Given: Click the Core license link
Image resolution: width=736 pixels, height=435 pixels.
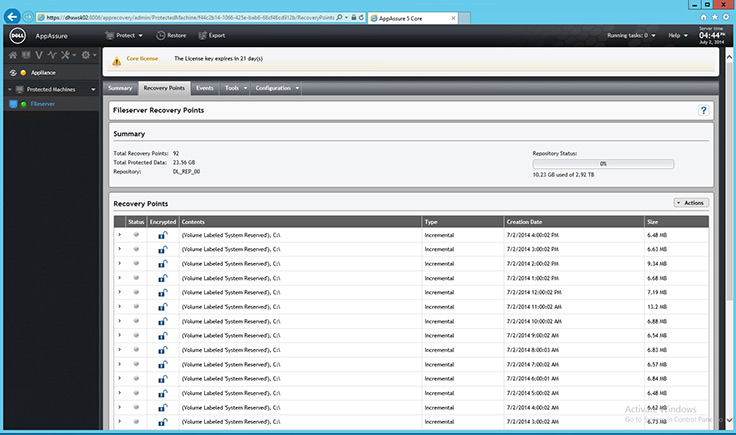Looking at the screenshot, I should click(142, 59).
